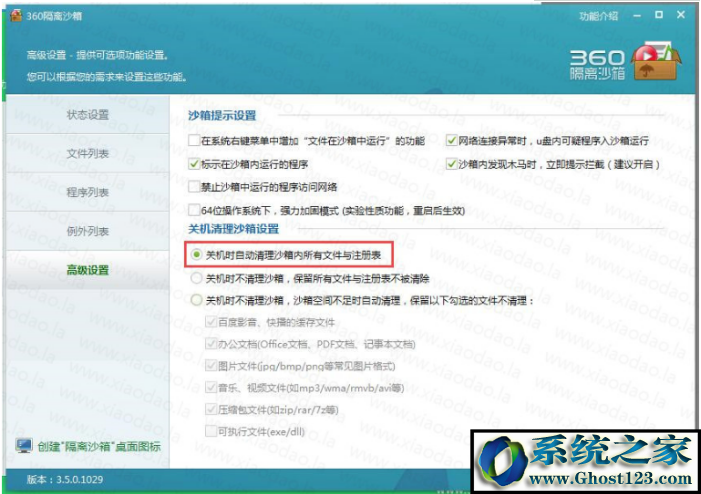Uncheck 标示在沙箱内运行的程序
This screenshot has height=494, width=701.
coord(194,164)
